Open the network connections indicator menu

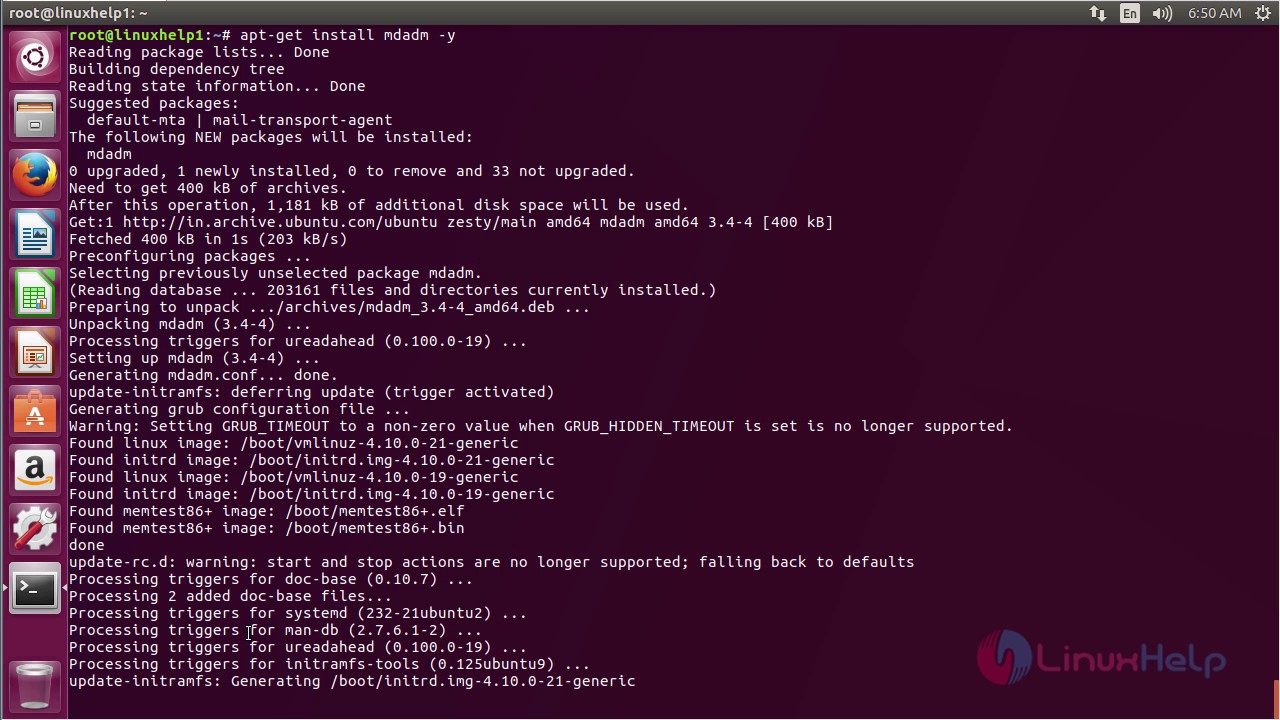pos(1098,13)
